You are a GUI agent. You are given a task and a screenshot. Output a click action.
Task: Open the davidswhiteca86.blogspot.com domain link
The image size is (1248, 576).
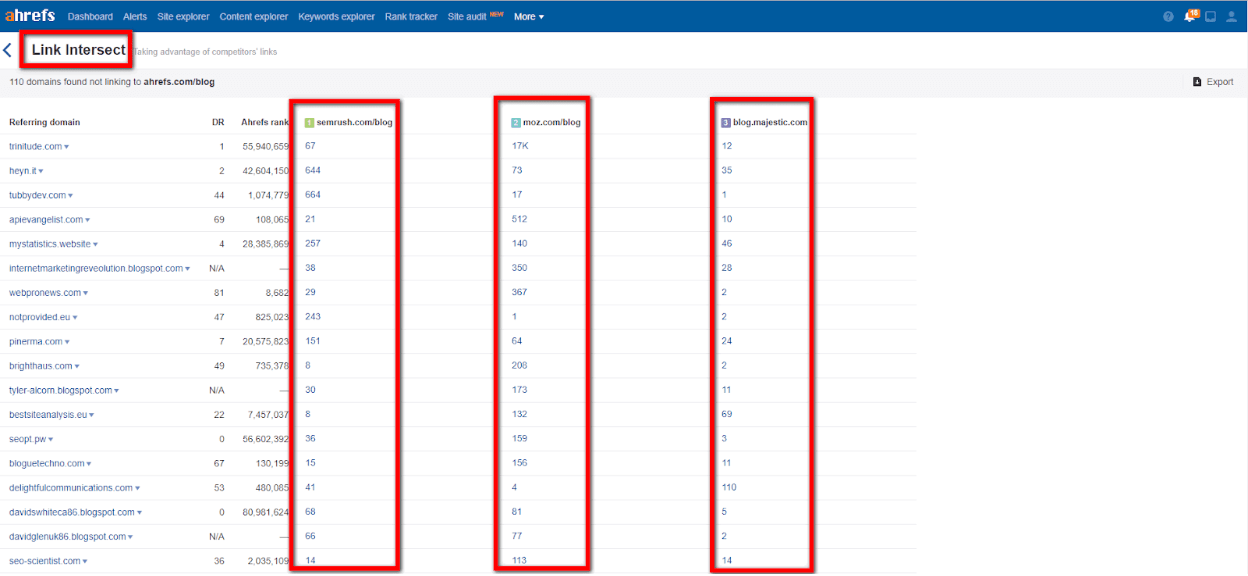[x=72, y=512]
